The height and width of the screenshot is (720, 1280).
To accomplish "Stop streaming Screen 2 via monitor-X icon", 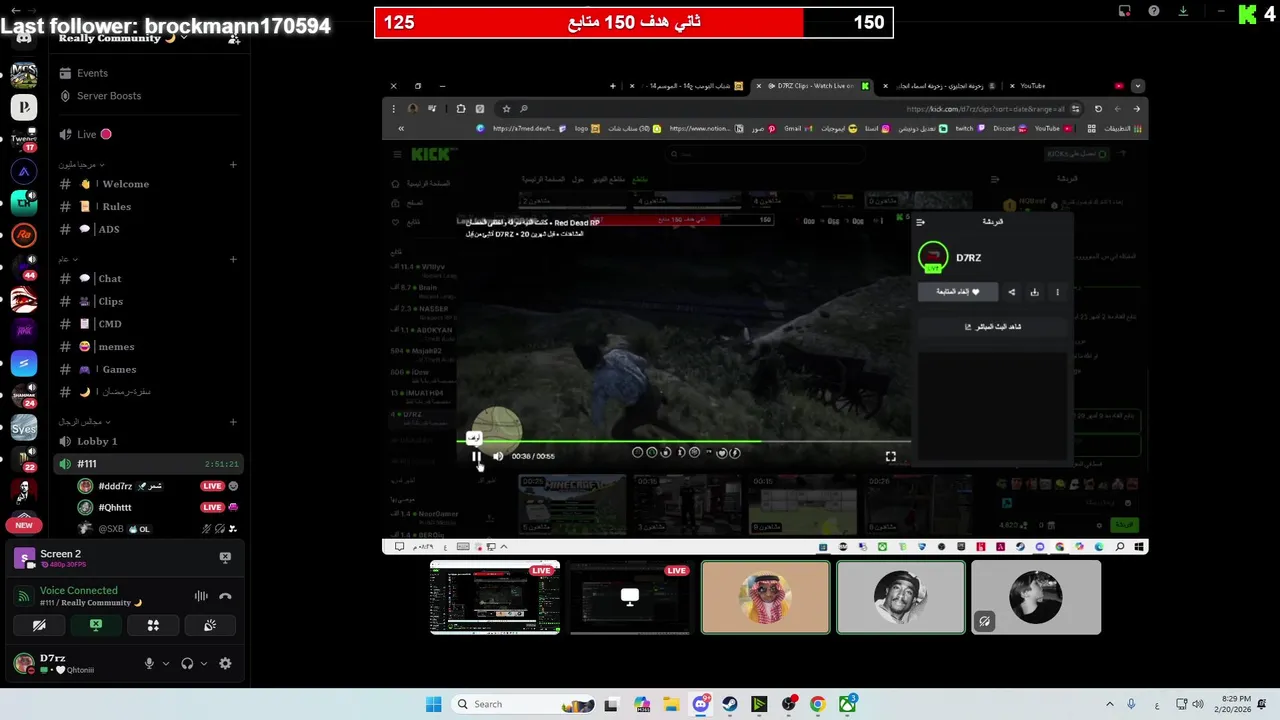I will coord(225,557).
